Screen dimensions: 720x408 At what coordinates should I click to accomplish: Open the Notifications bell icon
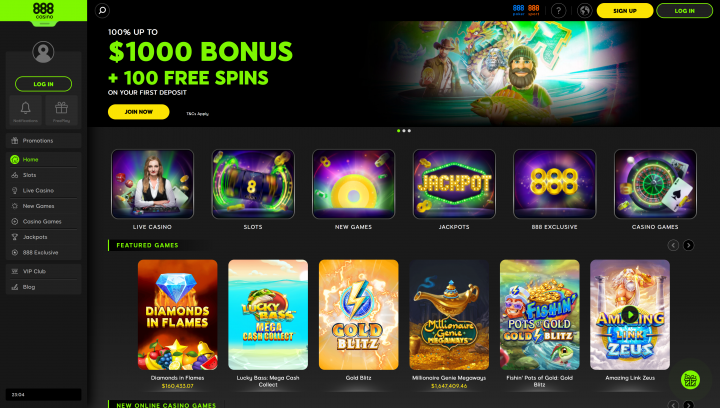click(25, 111)
